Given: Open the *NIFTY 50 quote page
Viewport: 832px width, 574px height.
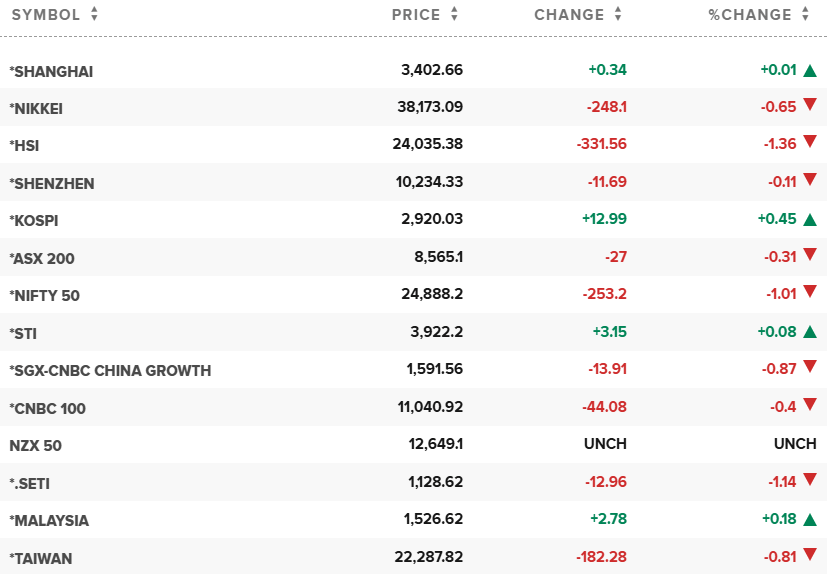Looking at the screenshot, I should 44,296.
